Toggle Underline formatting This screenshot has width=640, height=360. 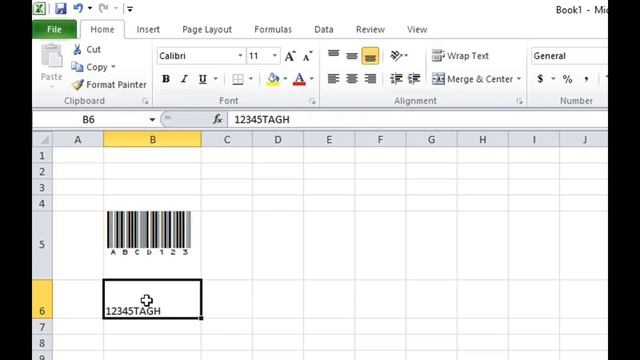click(202, 79)
